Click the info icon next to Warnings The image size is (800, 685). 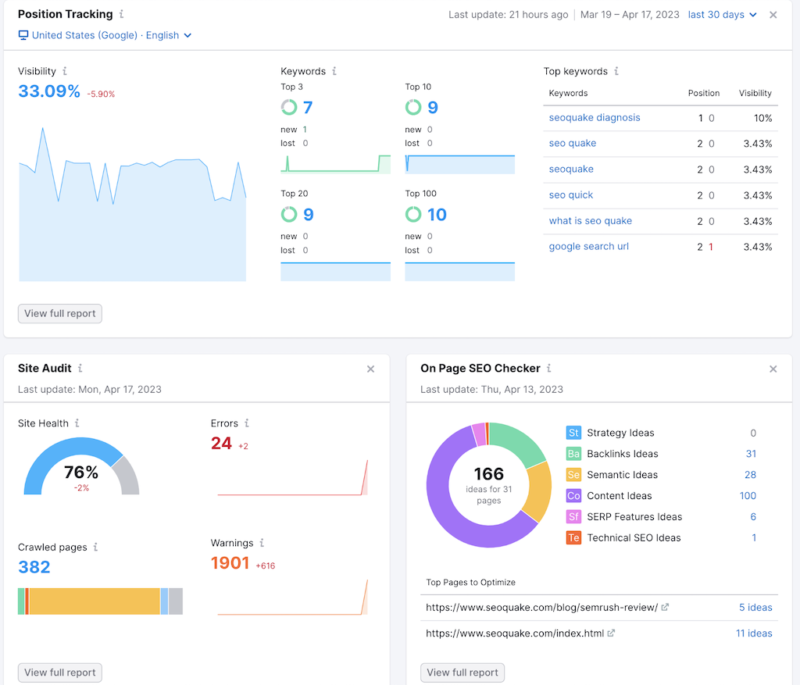[x=262, y=544]
